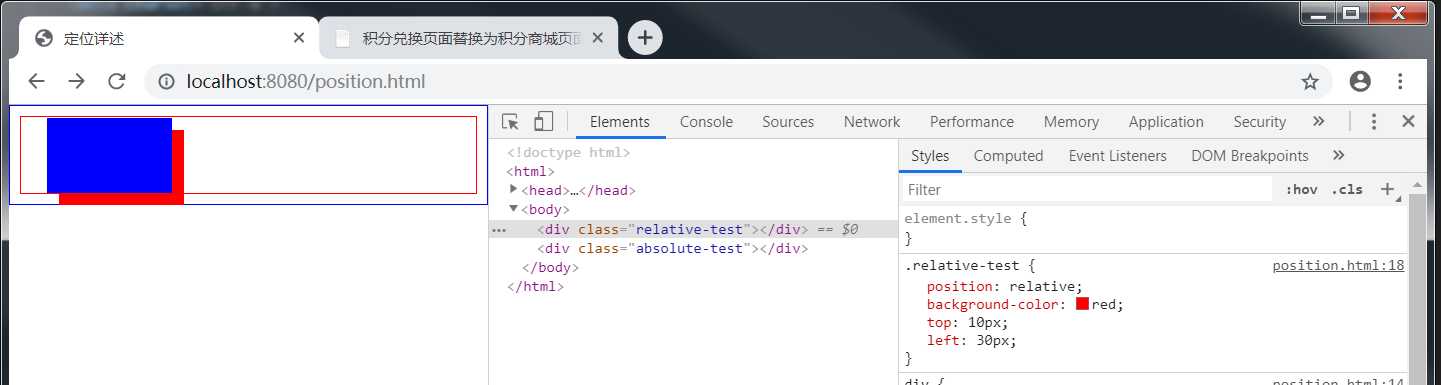The height and width of the screenshot is (385, 1441).
Task: Open DevTools customize three-dot menu
Action: click(x=1374, y=121)
